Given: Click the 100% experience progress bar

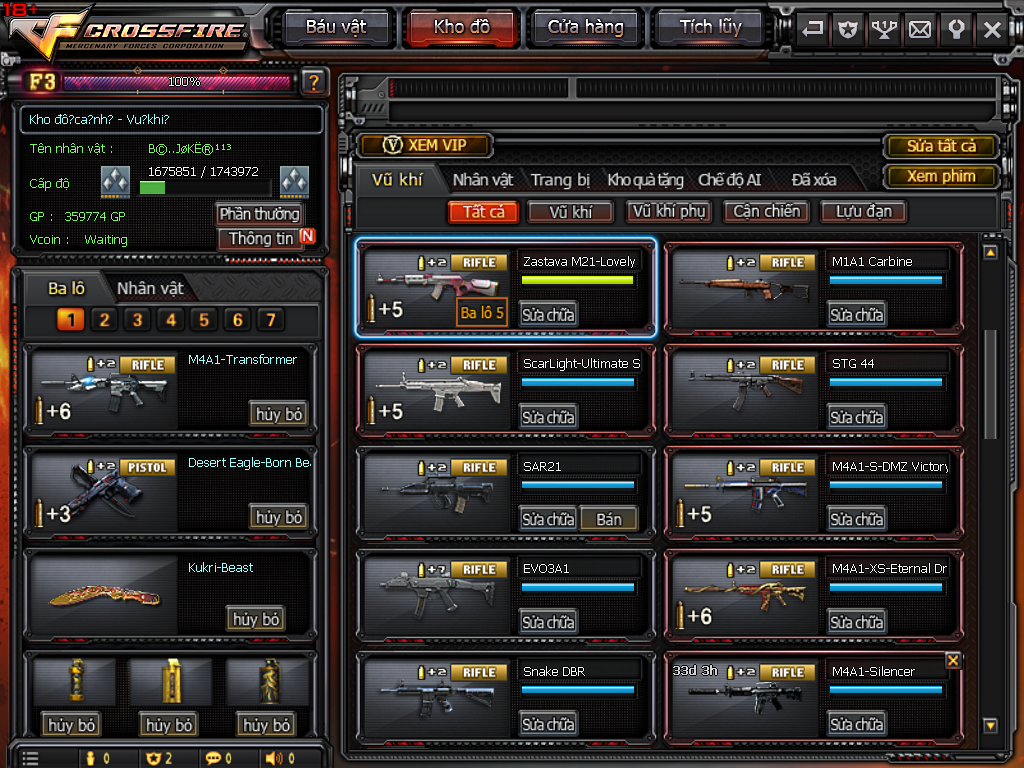Looking at the screenshot, I should tap(176, 82).
